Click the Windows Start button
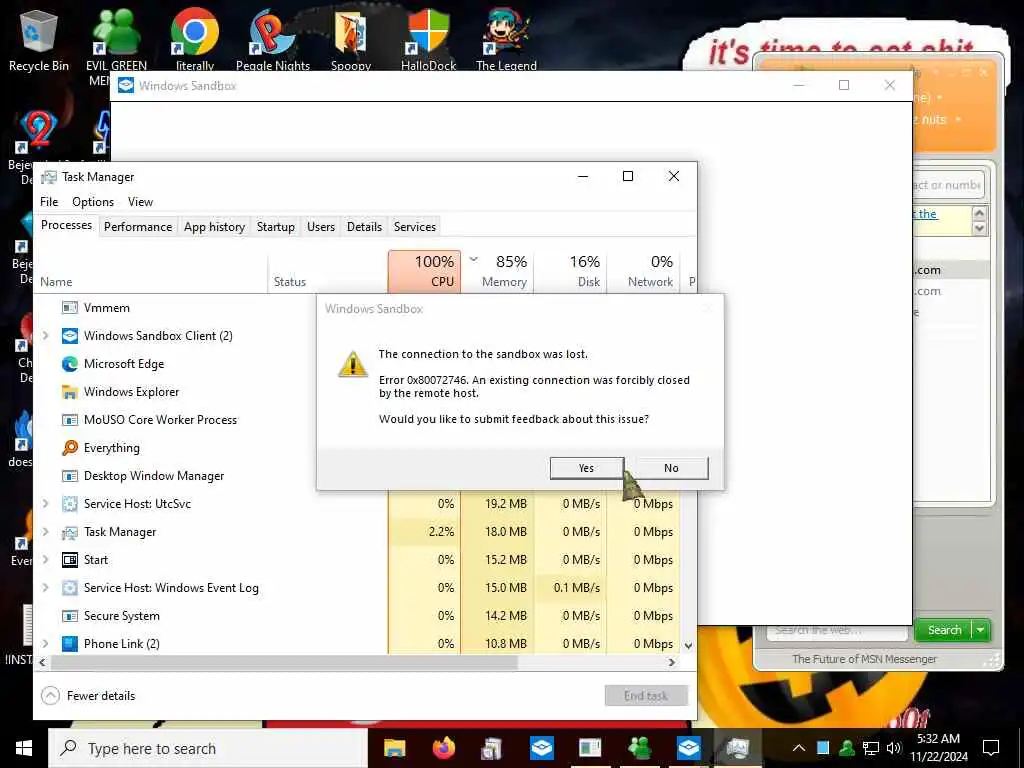 tap(24, 748)
